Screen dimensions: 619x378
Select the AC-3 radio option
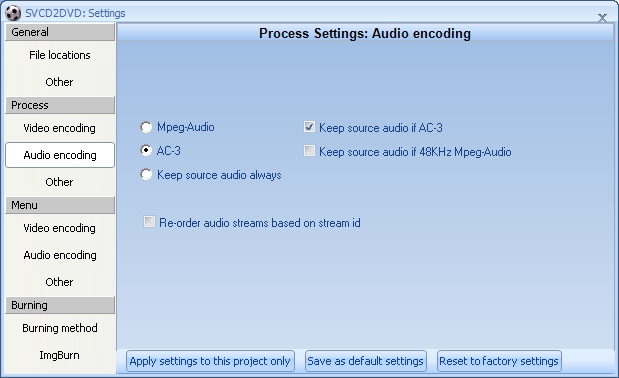146,151
